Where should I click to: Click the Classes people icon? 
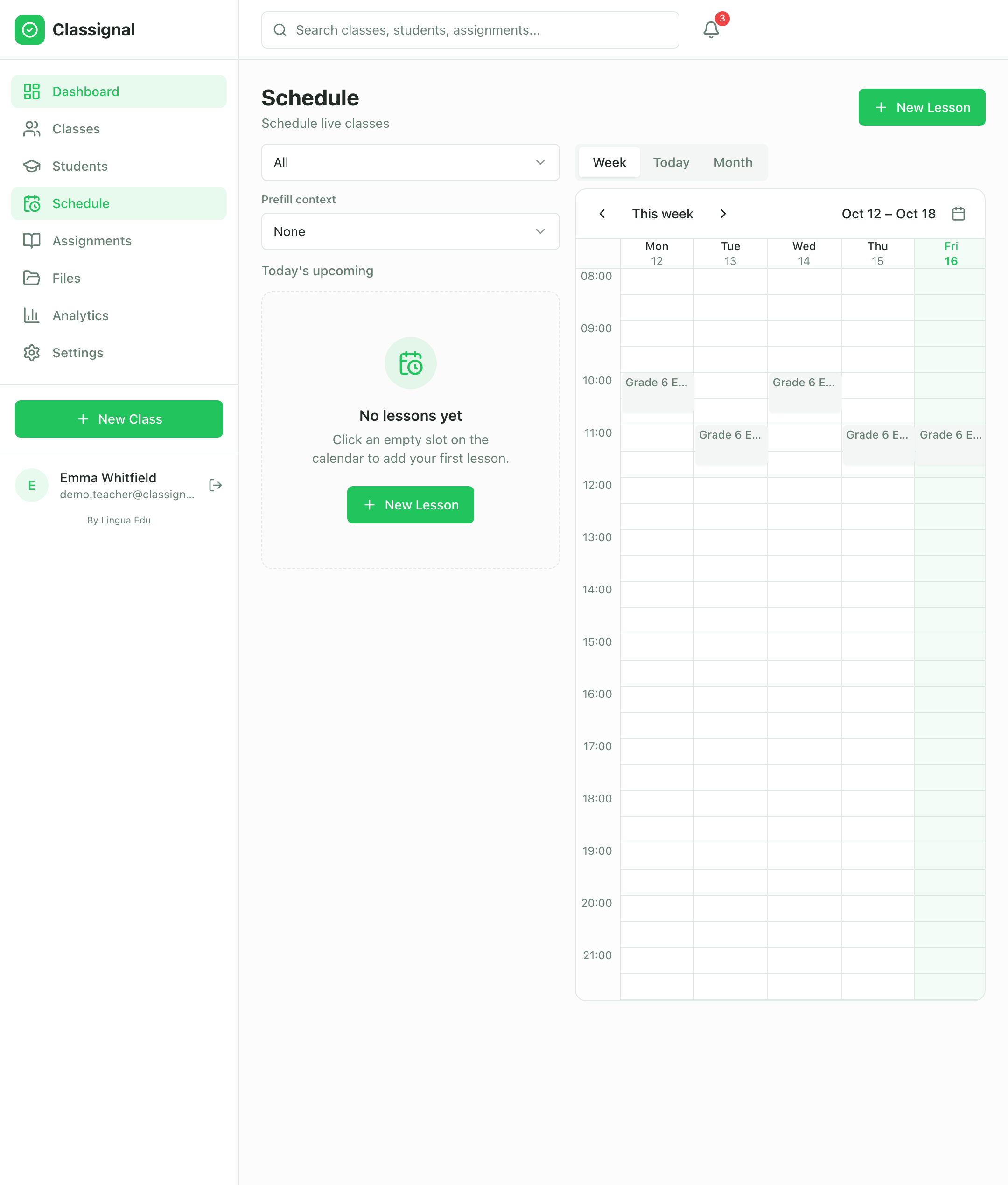pyautogui.click(x=31, y=129)
